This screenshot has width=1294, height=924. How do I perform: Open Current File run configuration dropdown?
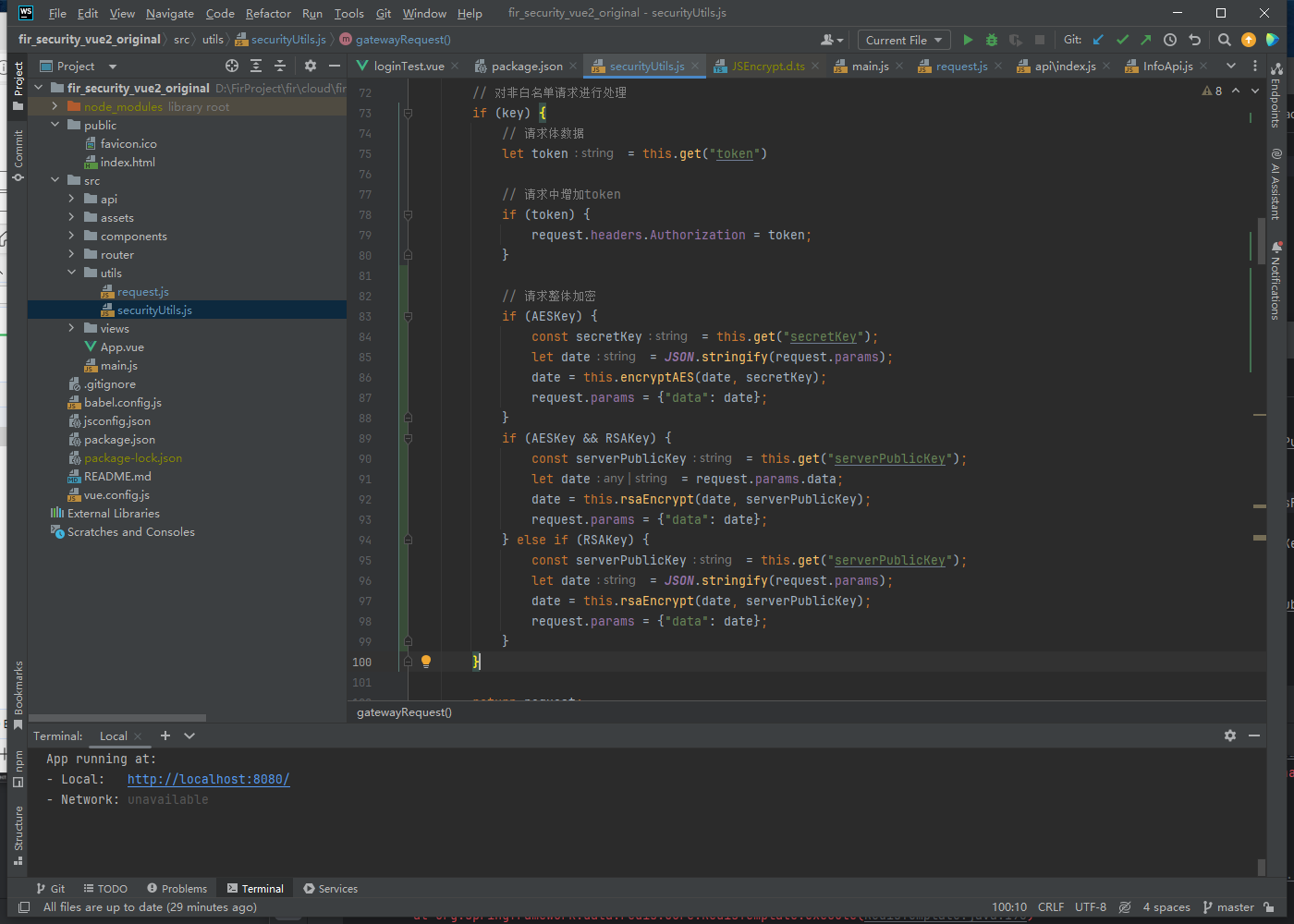coord(904,40)
